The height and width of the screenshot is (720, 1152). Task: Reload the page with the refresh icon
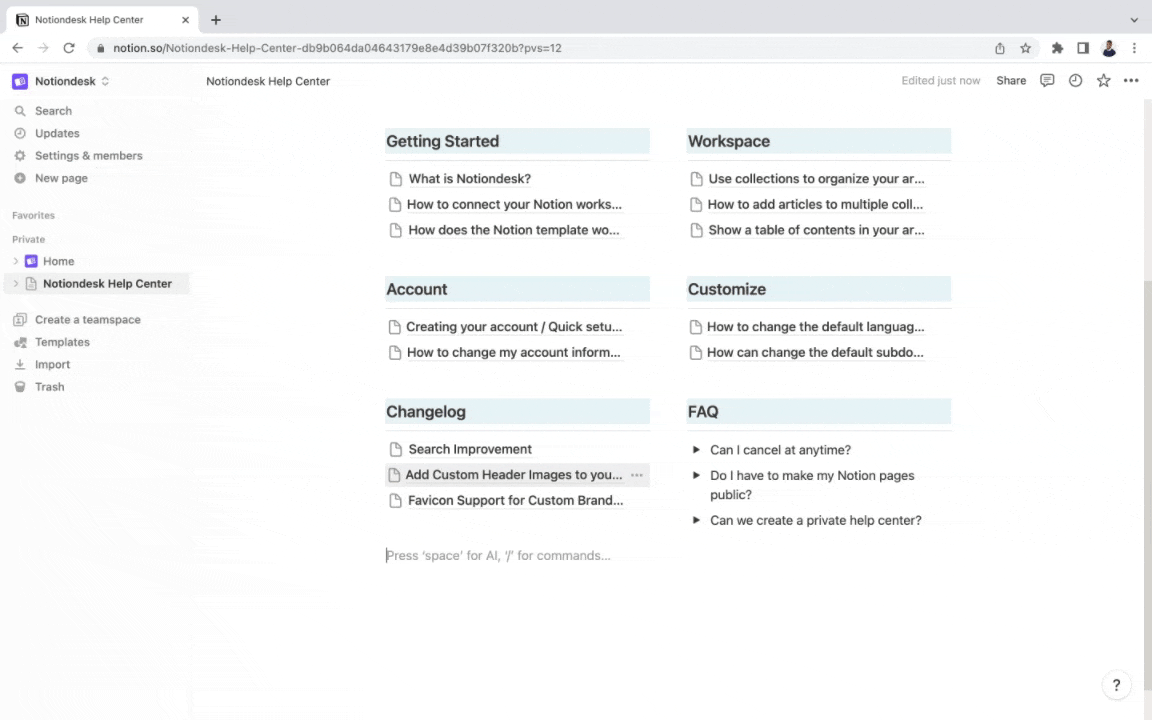coord(69,48)
